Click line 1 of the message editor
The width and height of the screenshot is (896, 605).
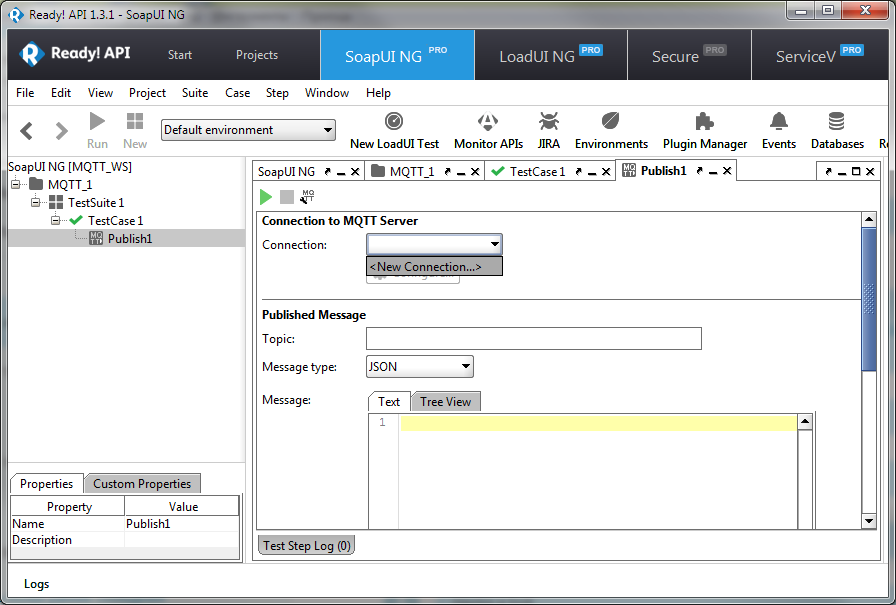point(598,423)
